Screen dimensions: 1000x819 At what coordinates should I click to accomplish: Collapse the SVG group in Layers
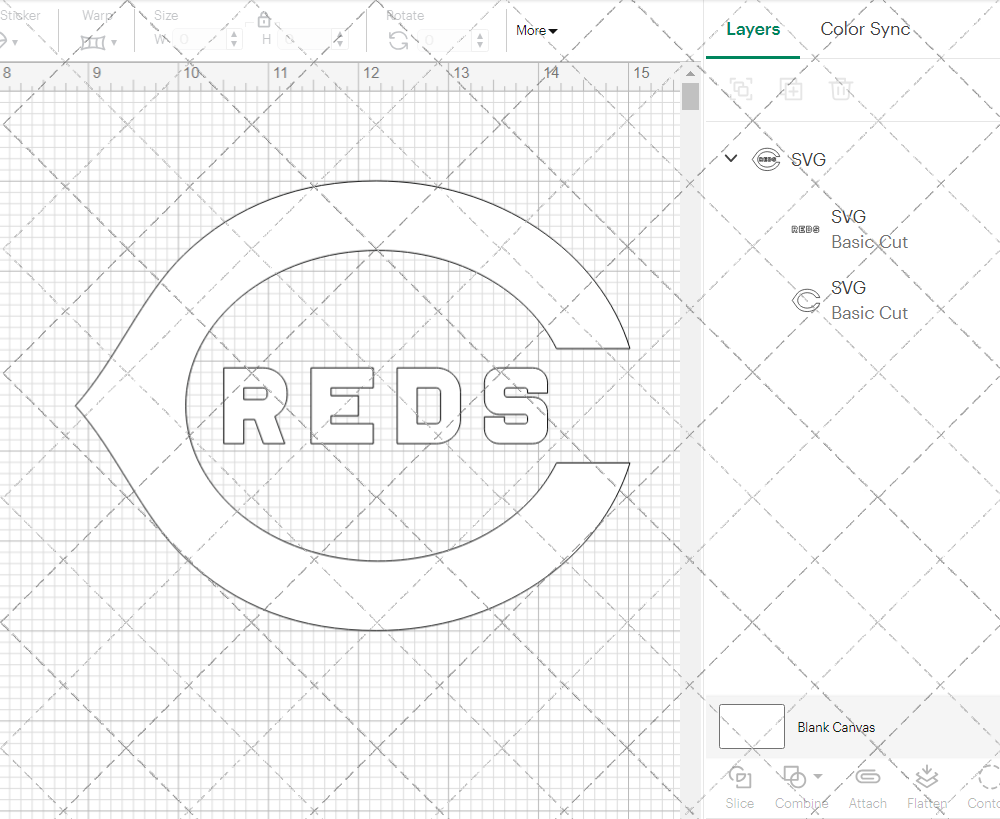tap(731, 158)
